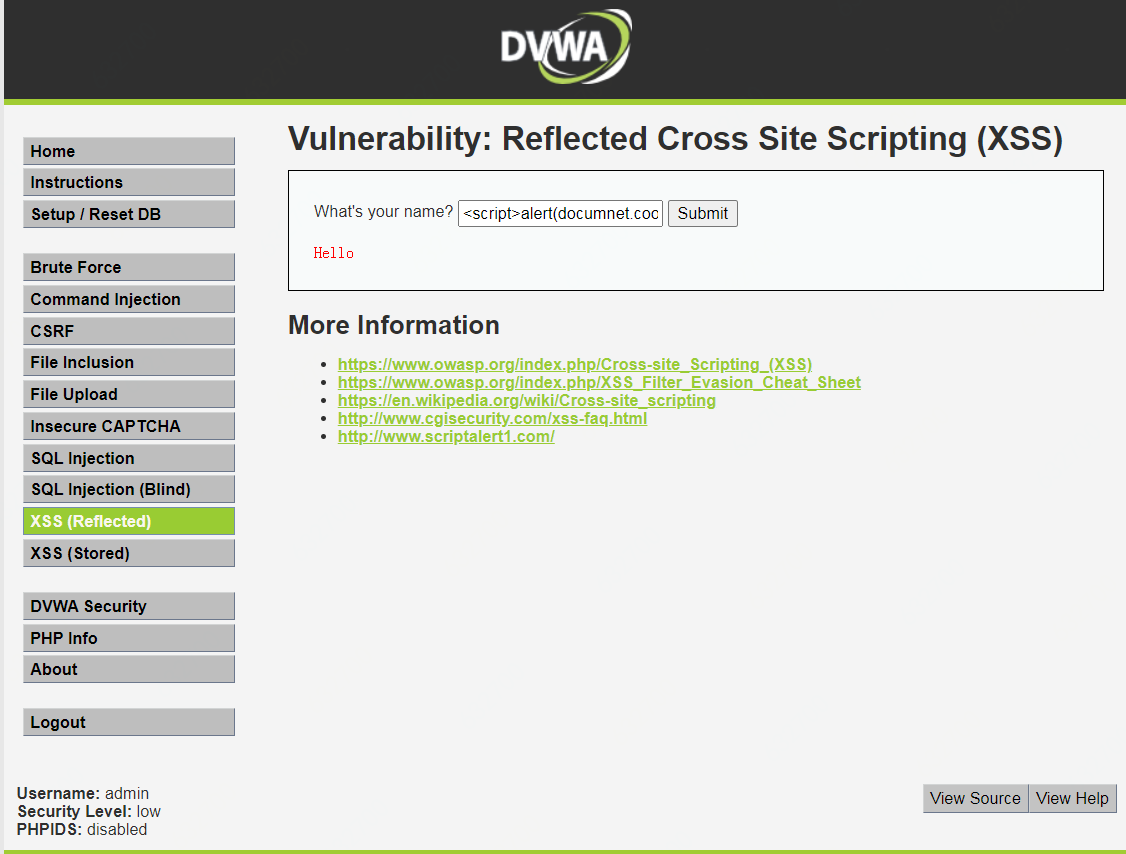Click the "Security Level: low" status text
The width and height of the screenshot is (1126, 854).
(89, 811)
